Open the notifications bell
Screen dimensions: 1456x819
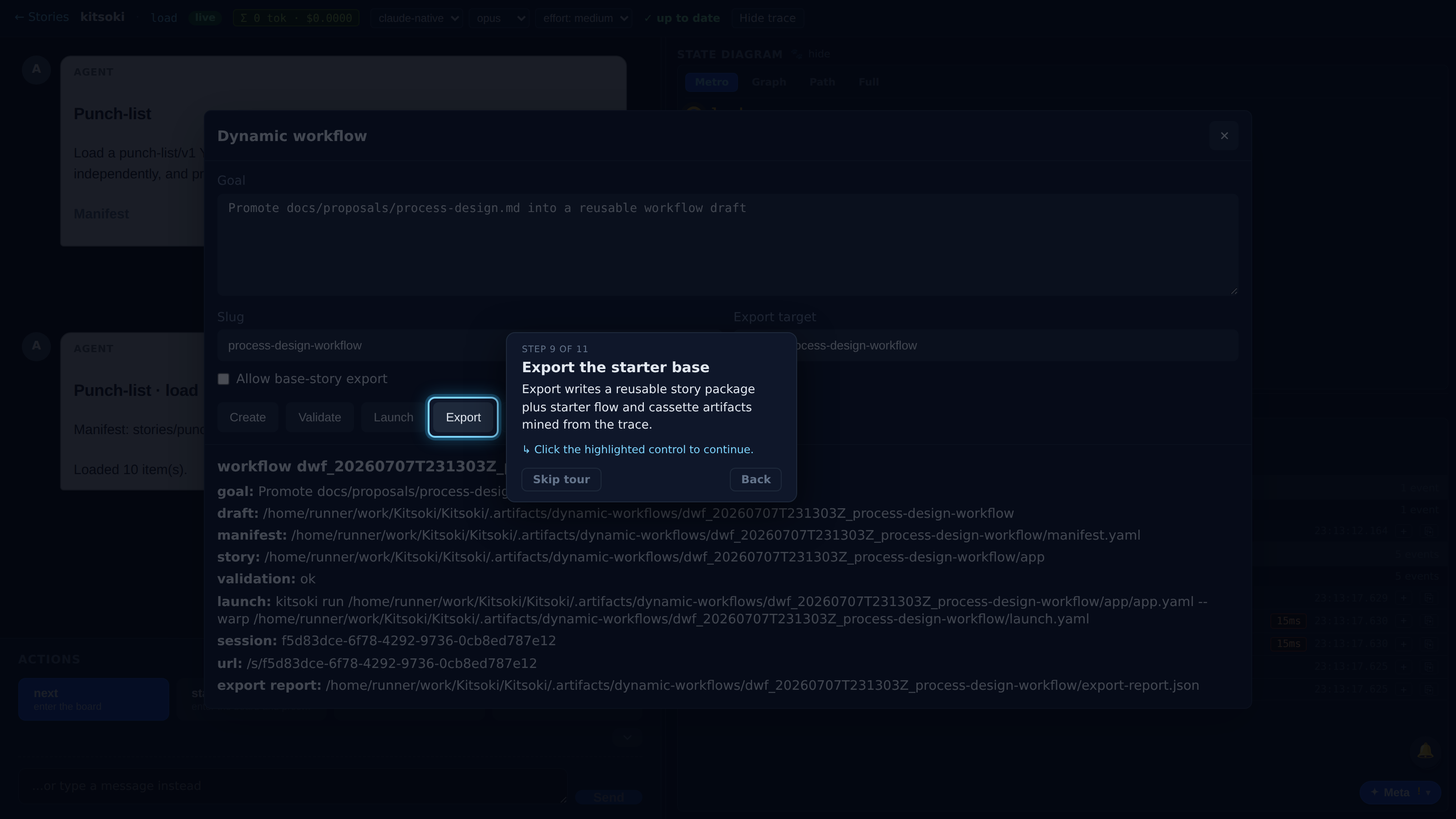(1425, 751)
